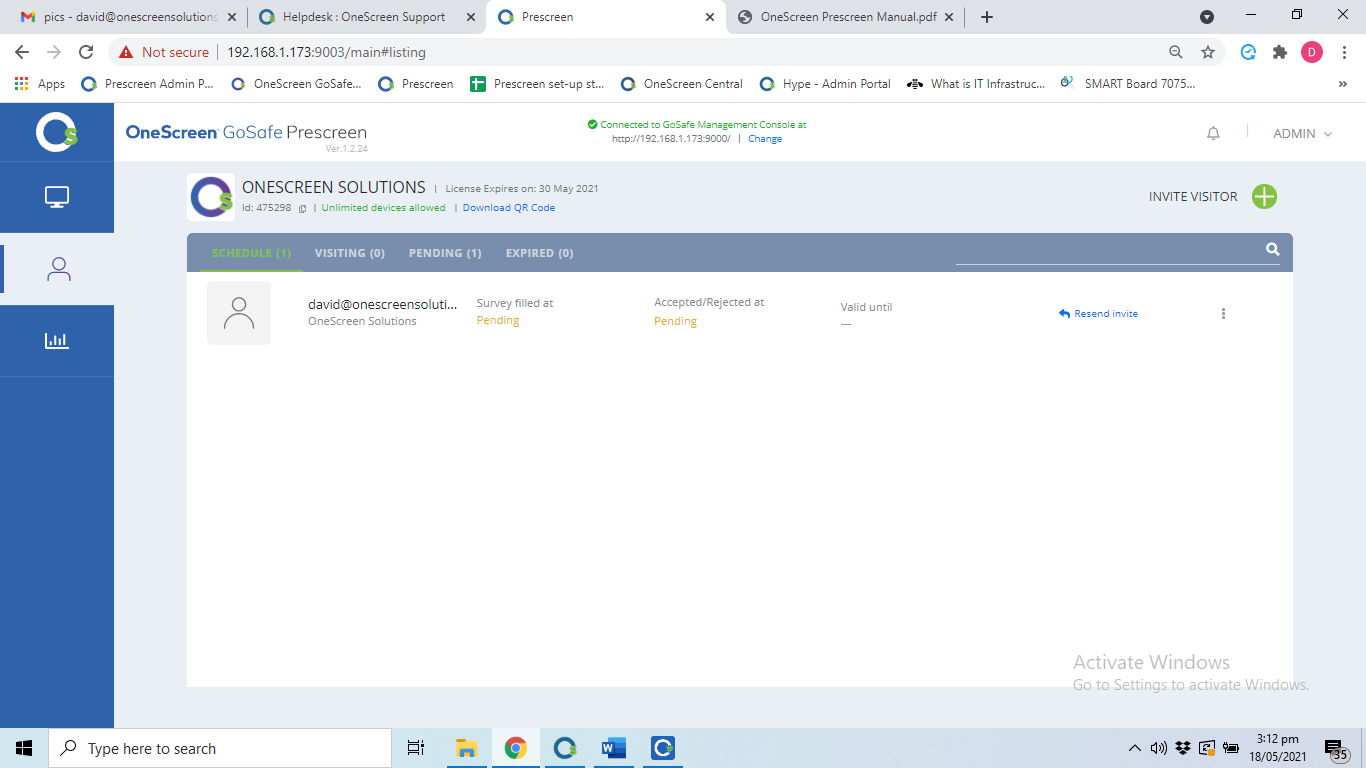
Task: Click the OneScreen Solutions company logo
Action: [211, 197]
